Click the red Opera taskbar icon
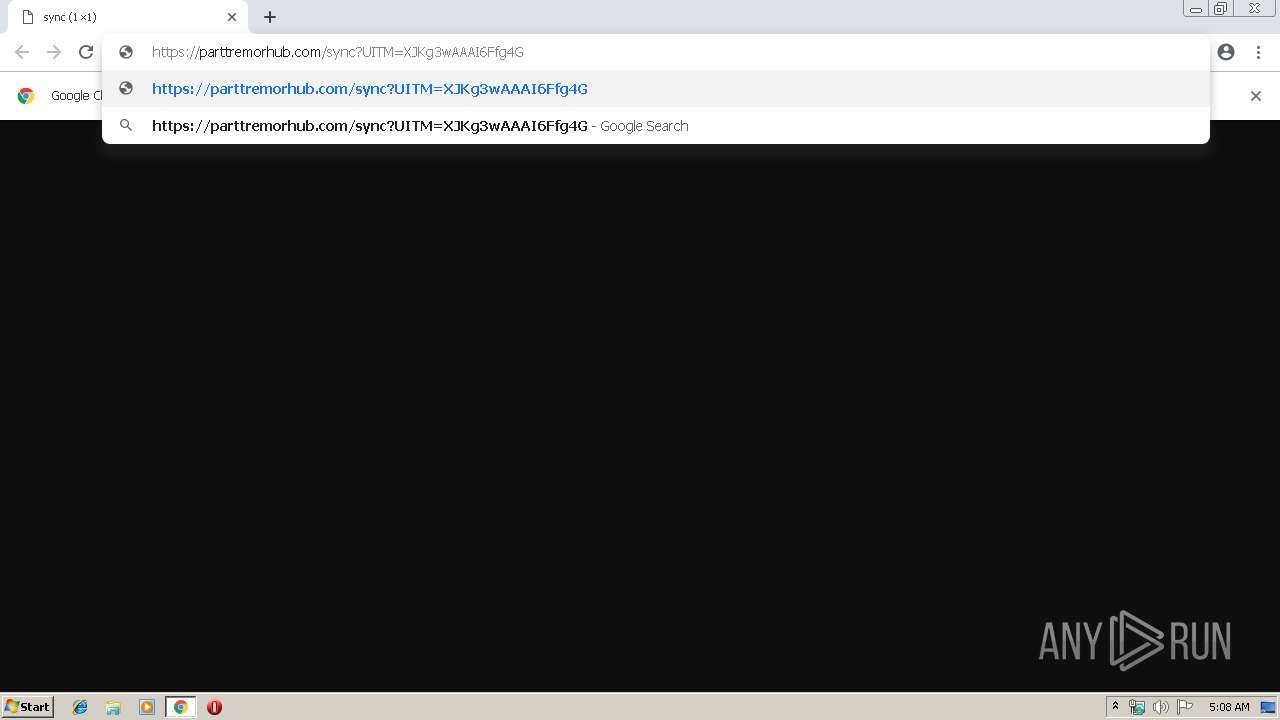1280x720 pixels. [214, 707]
